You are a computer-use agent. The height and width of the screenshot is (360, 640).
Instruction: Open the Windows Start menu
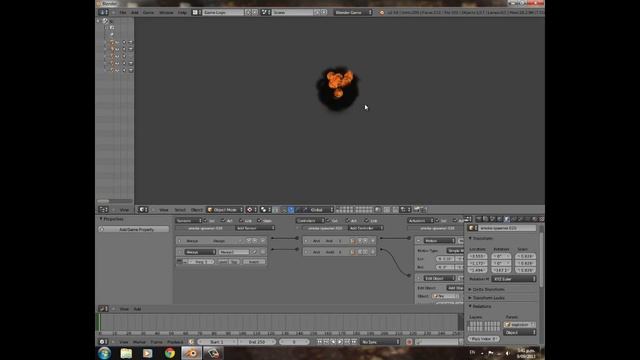104,353
